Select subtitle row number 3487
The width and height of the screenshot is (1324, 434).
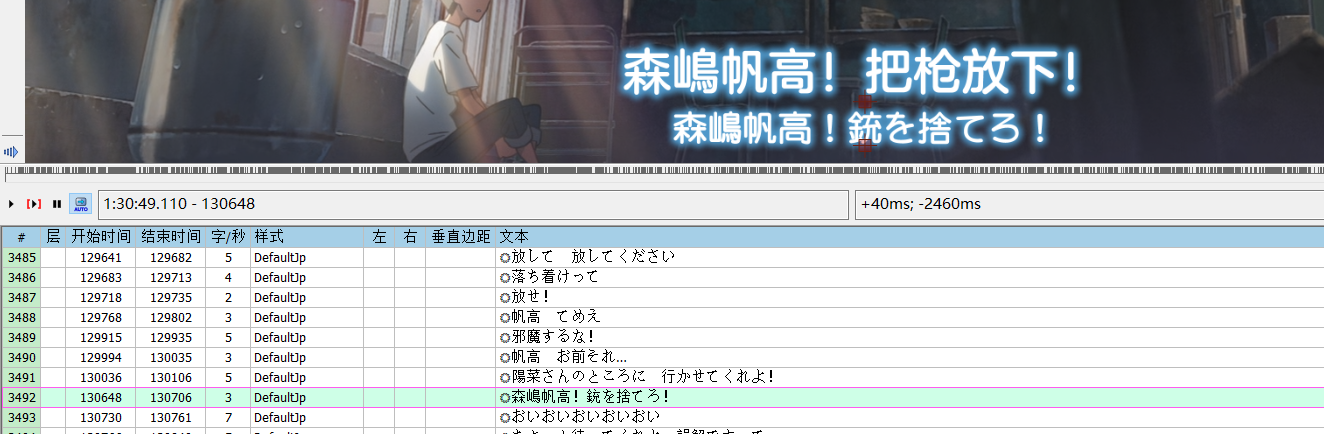21,297
